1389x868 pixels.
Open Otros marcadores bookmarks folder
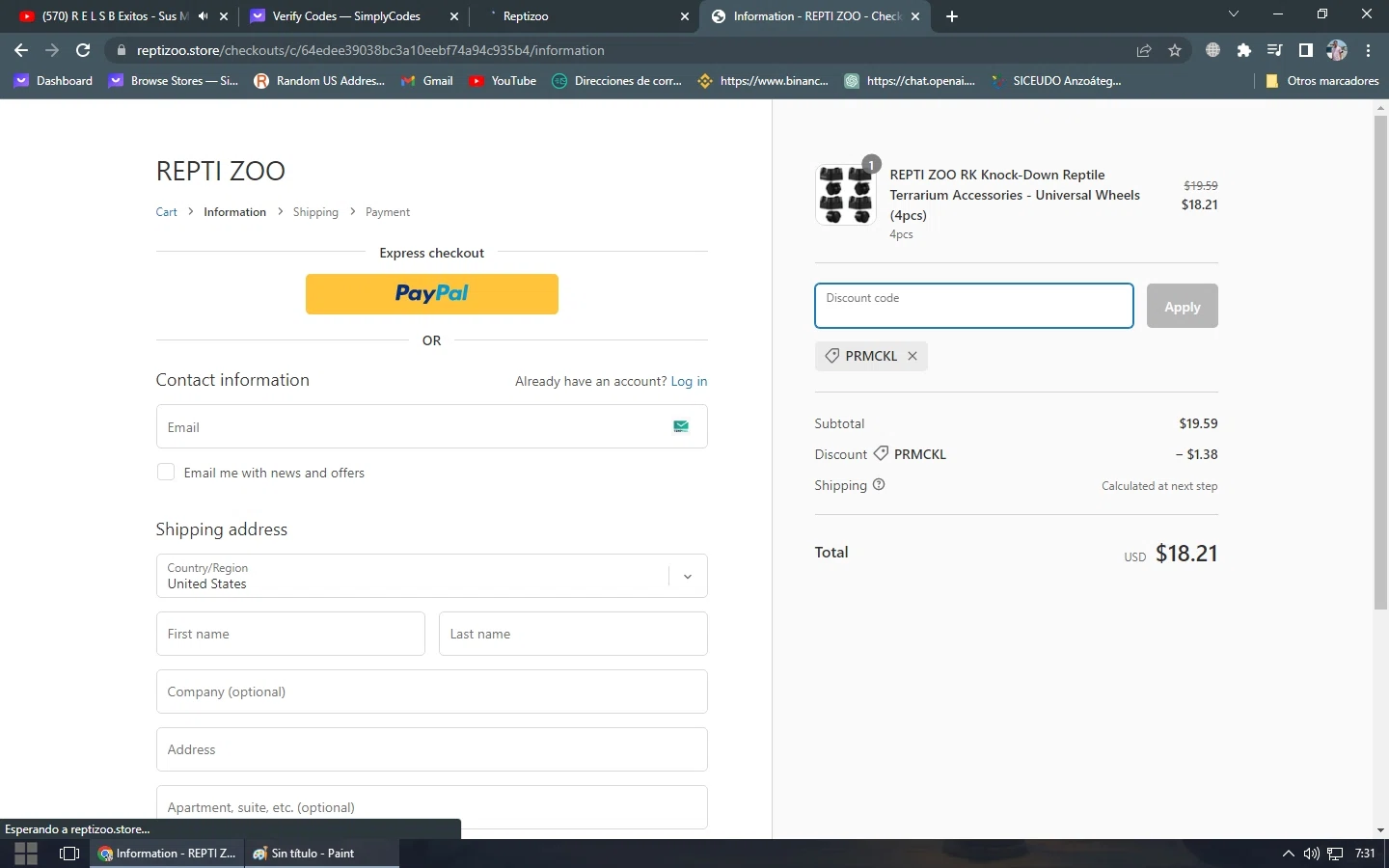(1321, 81)
